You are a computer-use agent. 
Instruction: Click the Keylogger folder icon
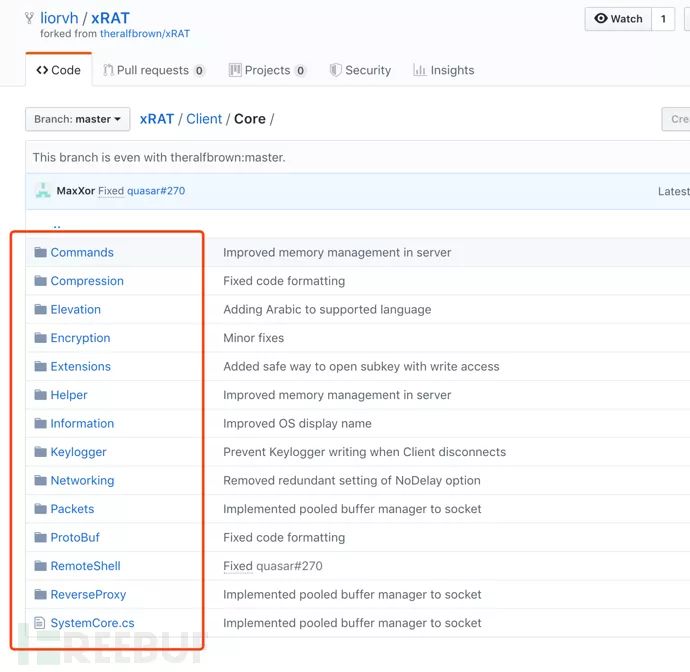41,452
